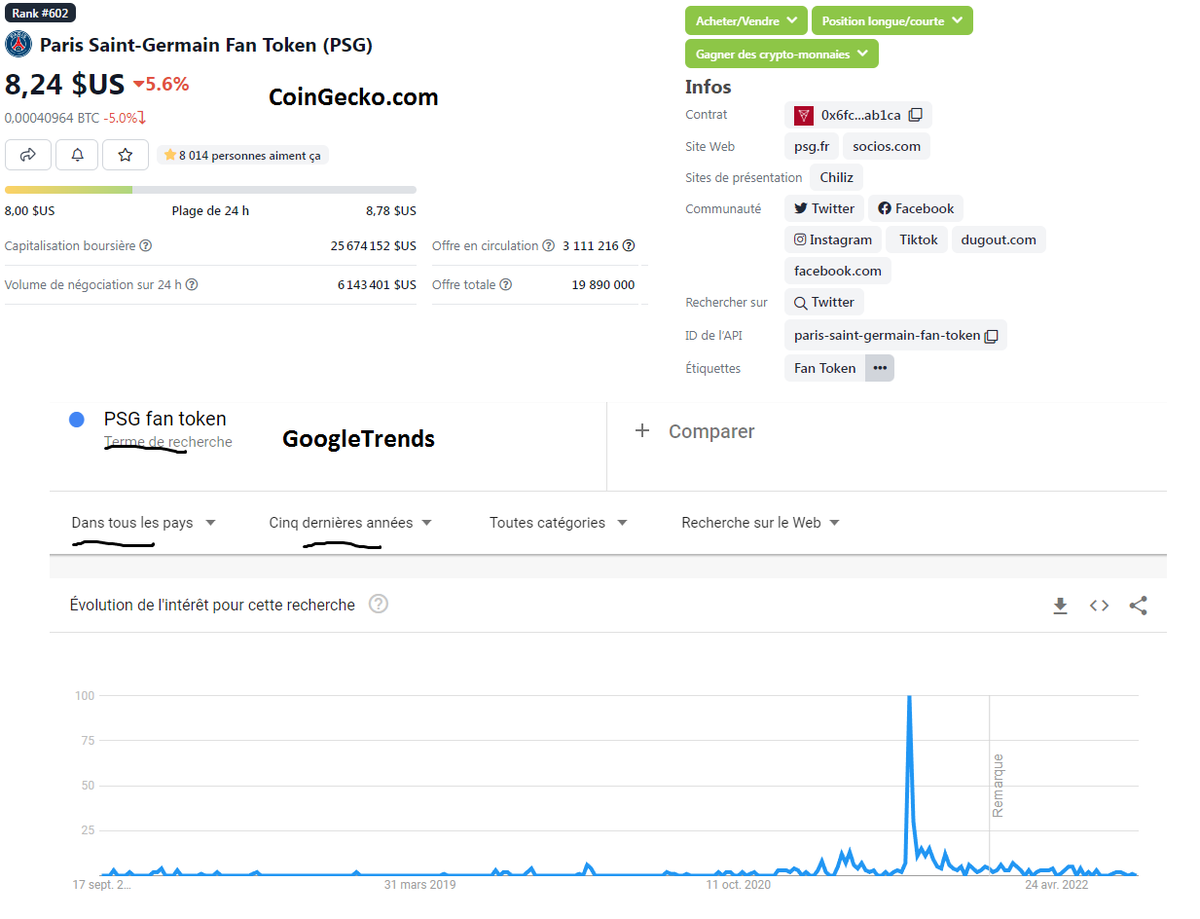Click the Chiliz contract logo icon
The image size is (1200, 919).
click(804, 115)
